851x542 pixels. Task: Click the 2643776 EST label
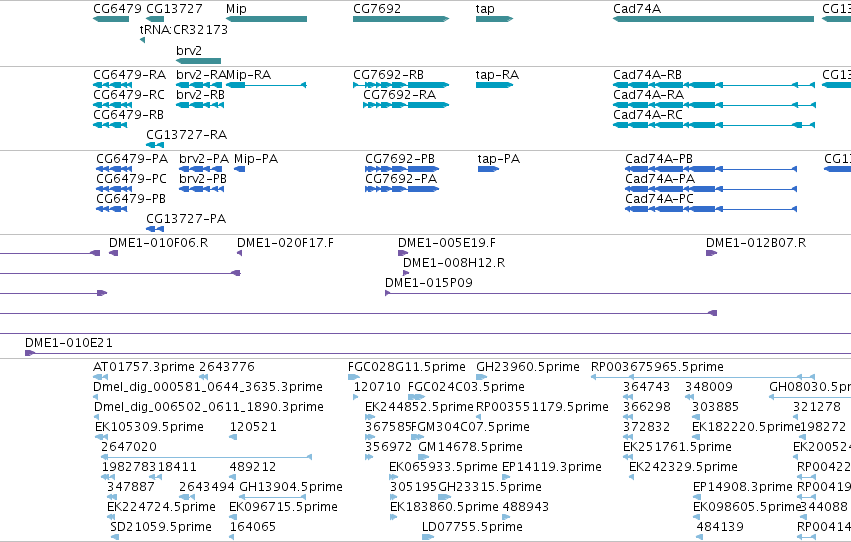coord(227,367)
